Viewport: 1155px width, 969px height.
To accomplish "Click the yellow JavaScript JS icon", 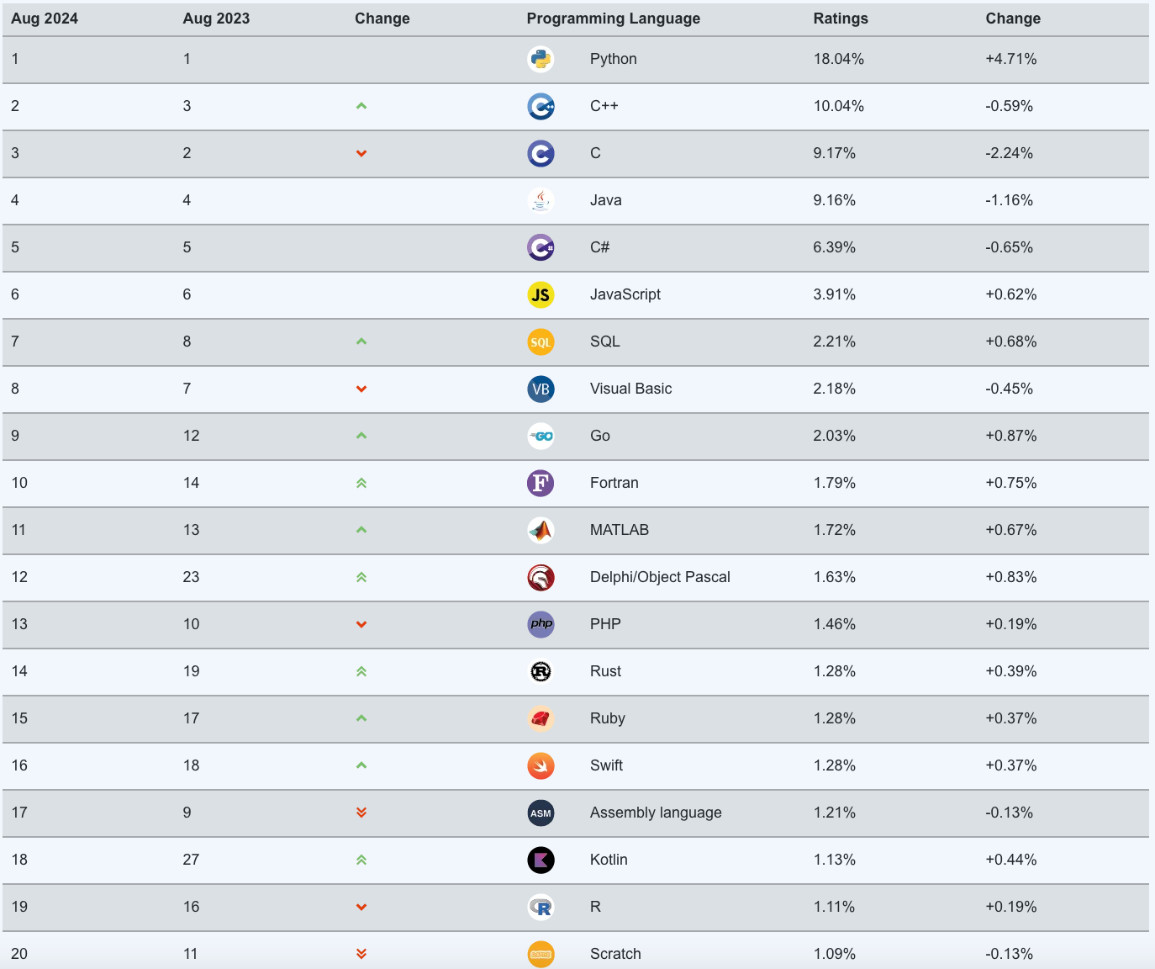I will click(x=541, y=295).
